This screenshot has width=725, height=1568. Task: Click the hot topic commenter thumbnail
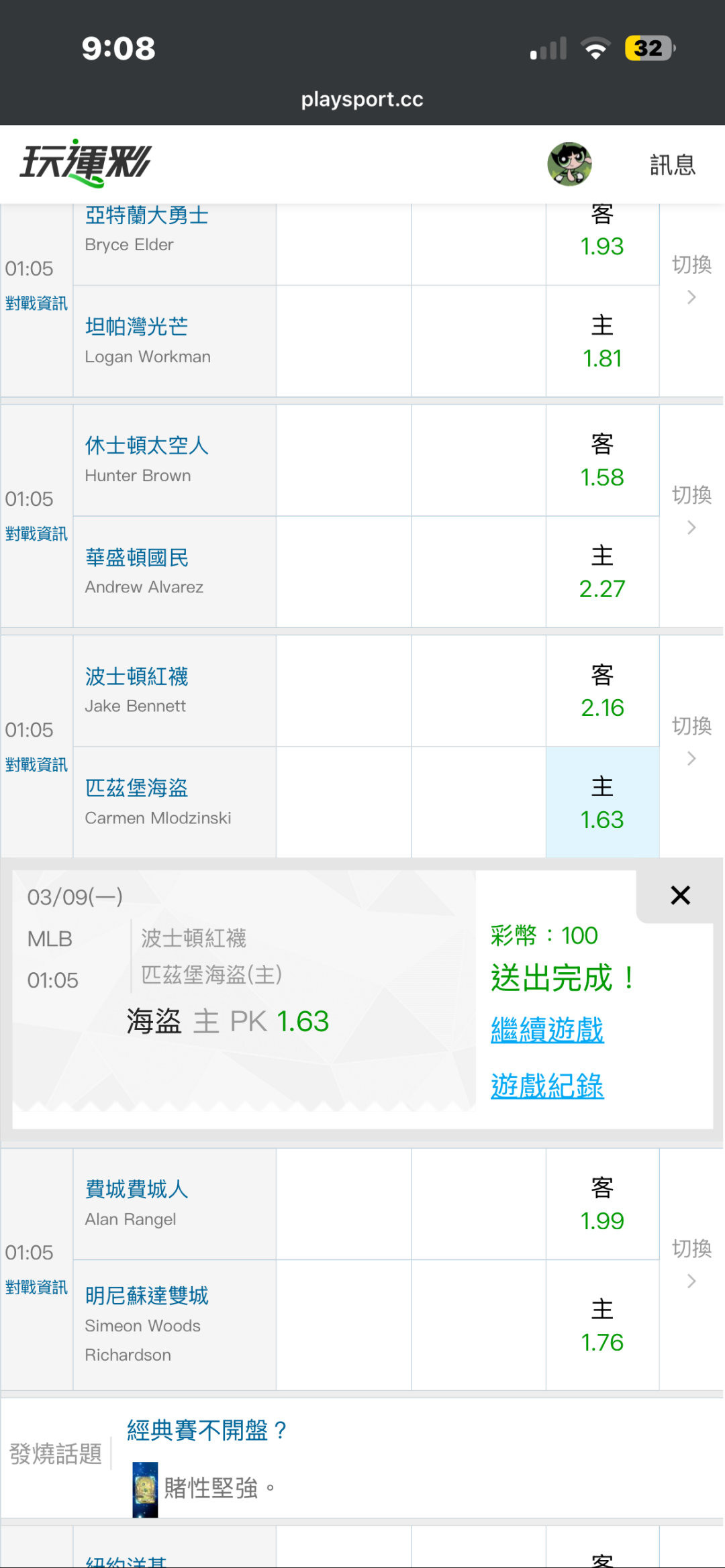[145, 1489]
